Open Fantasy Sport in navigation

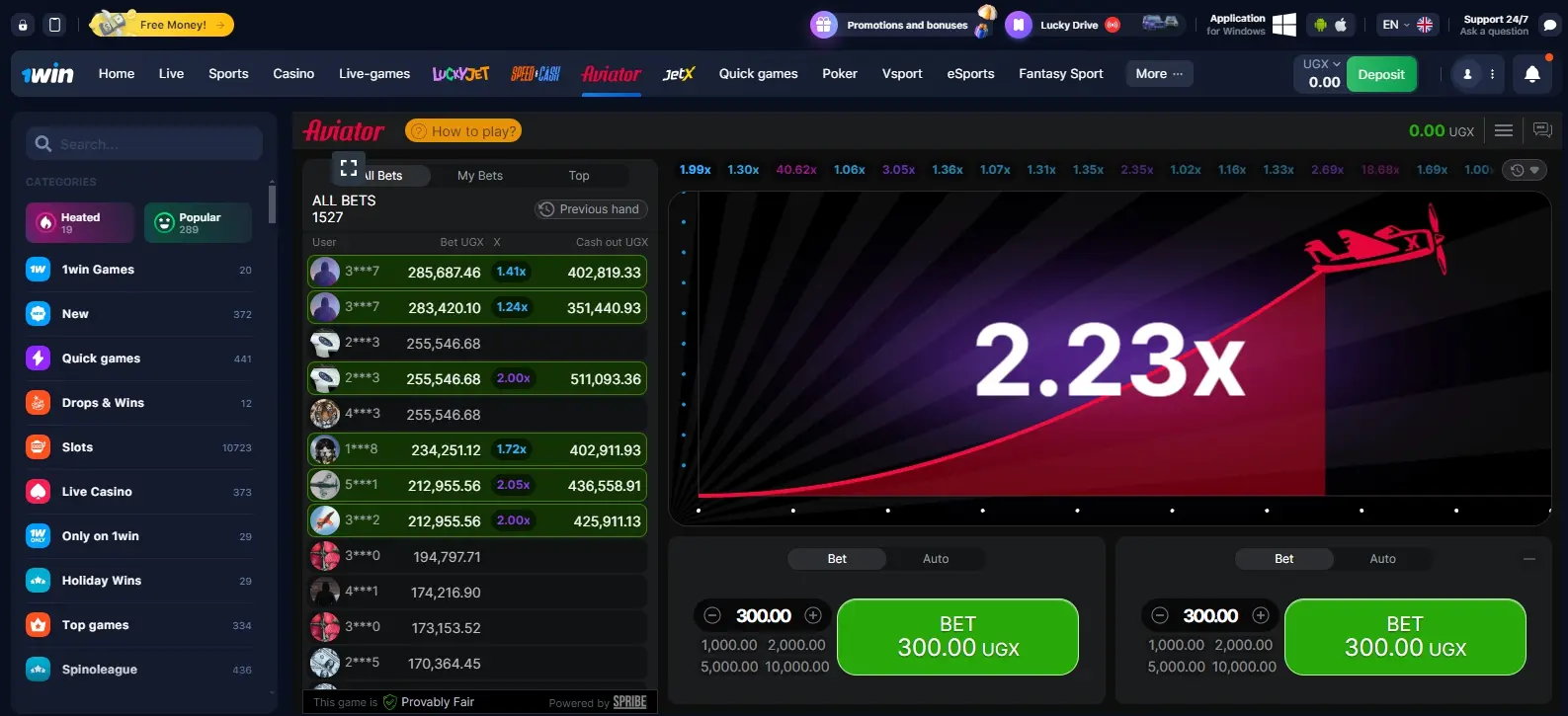pos(1061,74)
